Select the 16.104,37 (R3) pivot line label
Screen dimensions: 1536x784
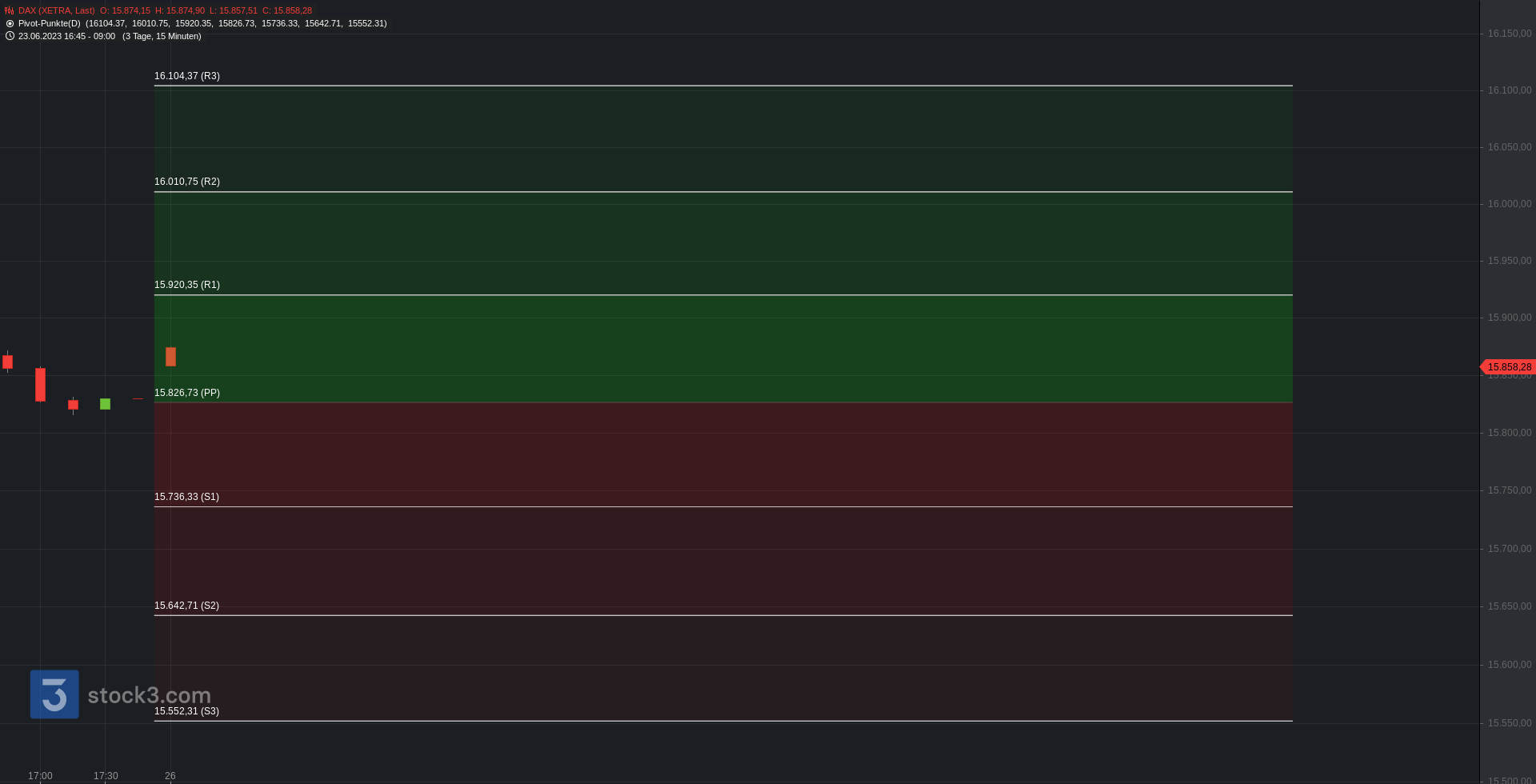[187, 76]
